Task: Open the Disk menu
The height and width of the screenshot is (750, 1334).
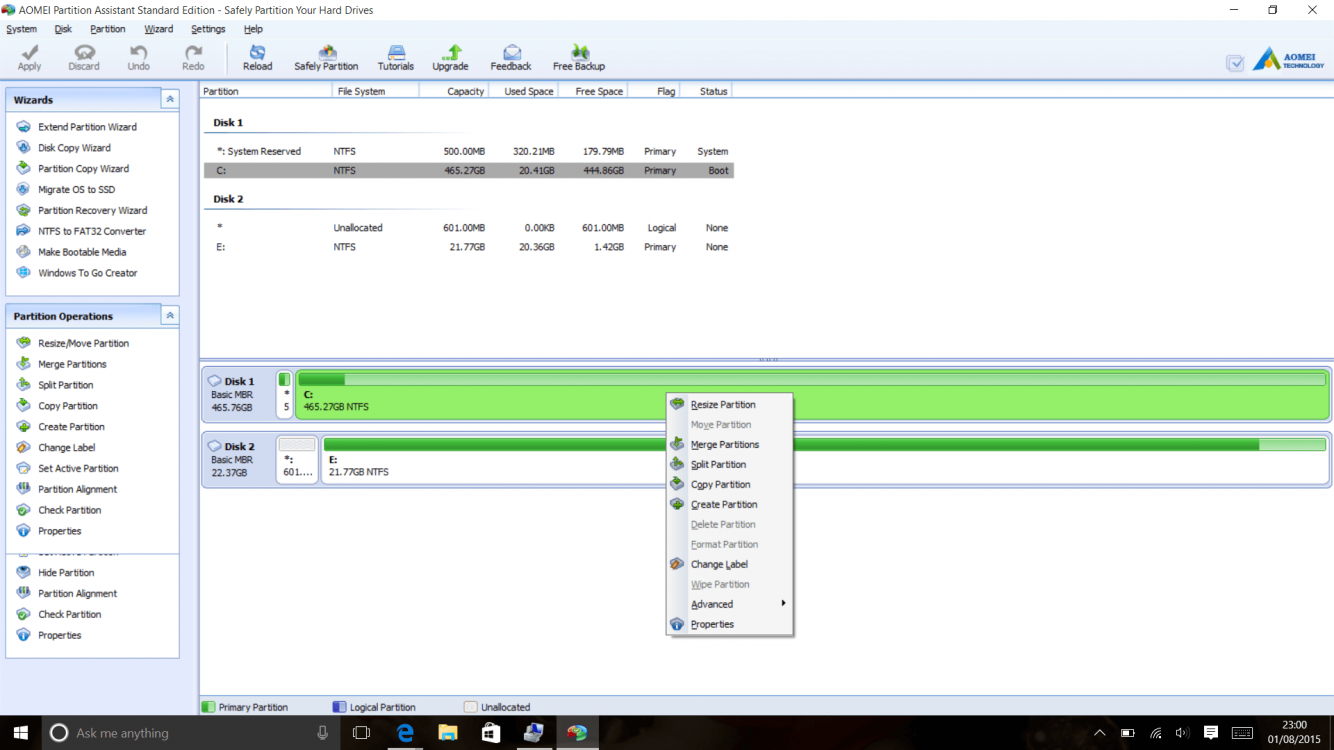Action: [x=63, y=29]
